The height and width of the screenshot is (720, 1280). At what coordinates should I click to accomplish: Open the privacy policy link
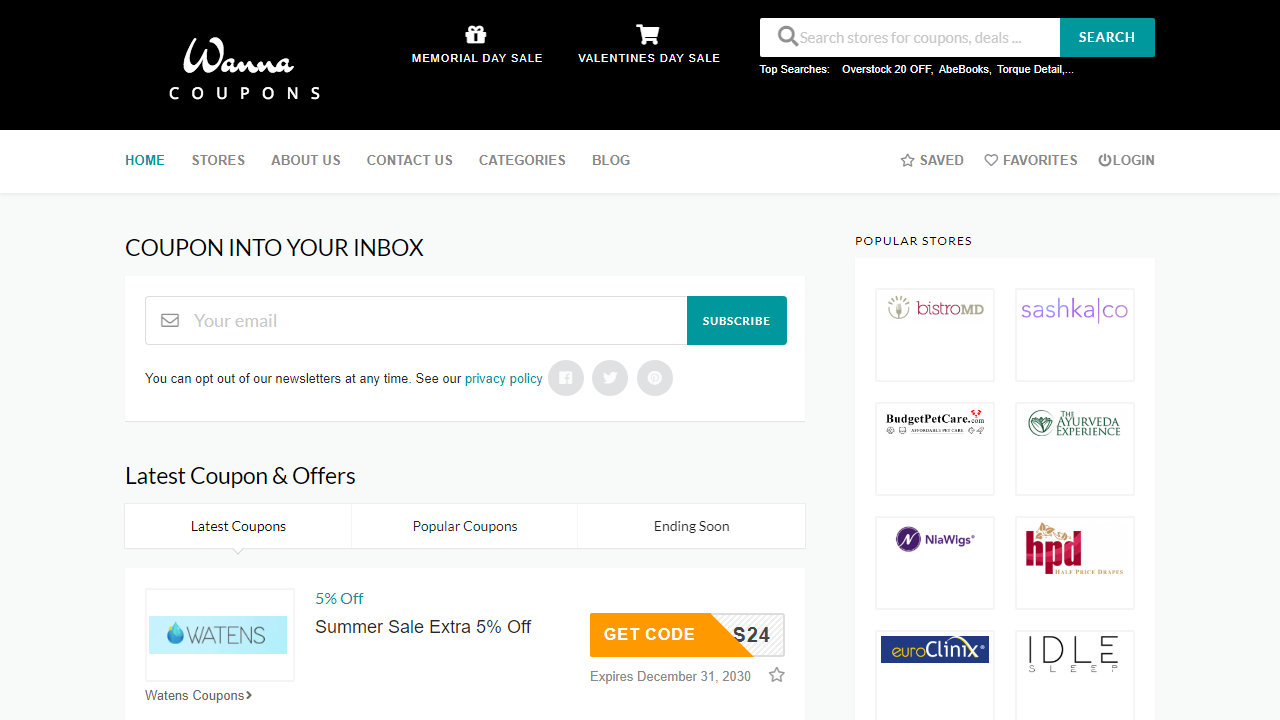tap(504, 379)
